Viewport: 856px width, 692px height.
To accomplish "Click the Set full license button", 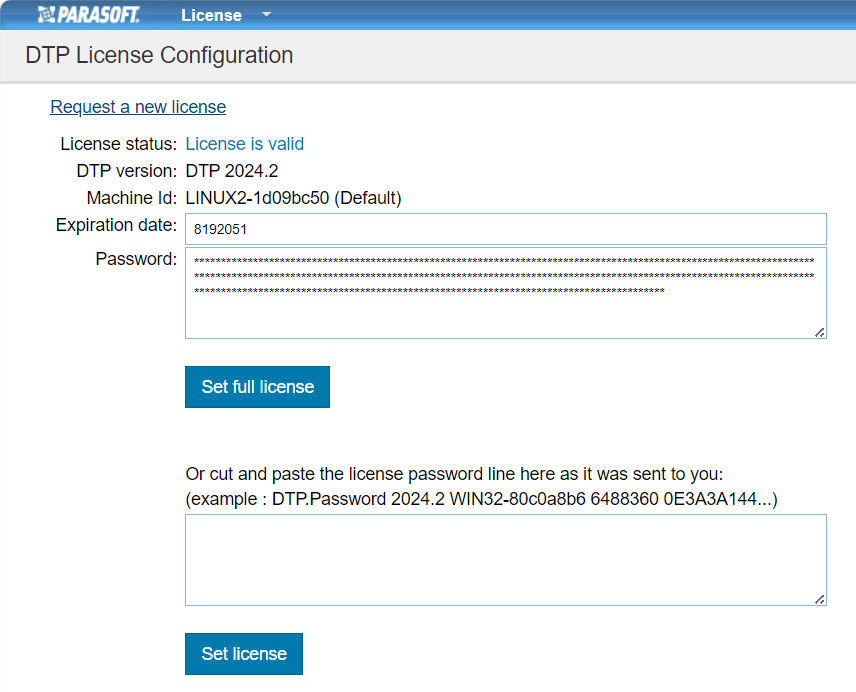I will tap(257, 387).
